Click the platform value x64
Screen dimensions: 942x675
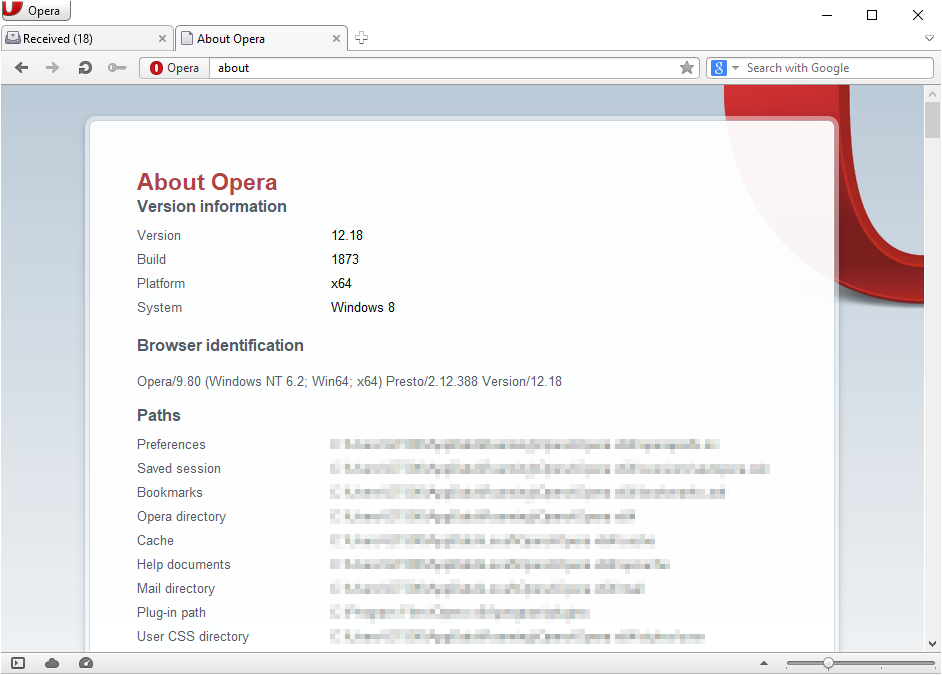point(341,283)
